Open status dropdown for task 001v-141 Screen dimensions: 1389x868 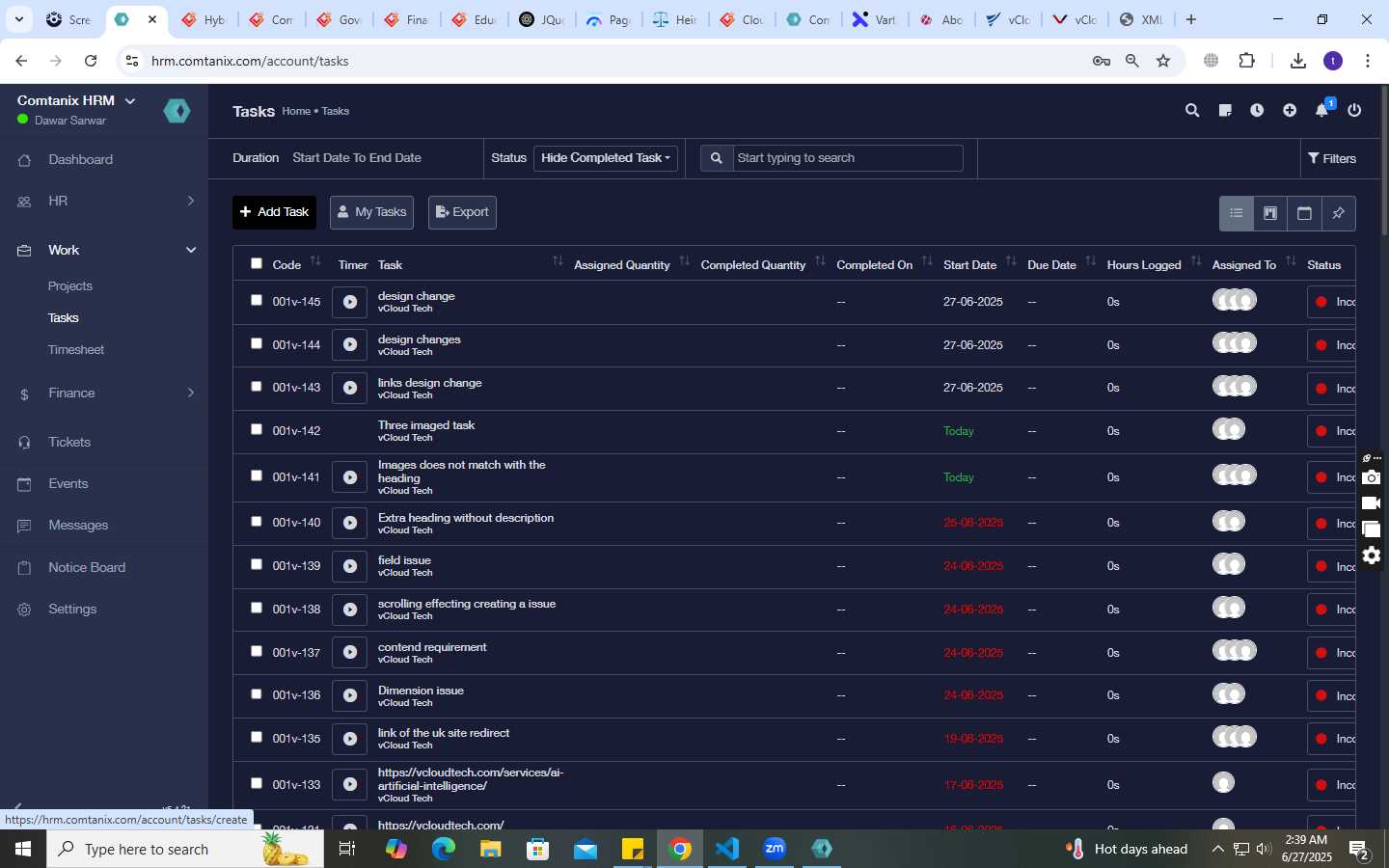(1331, 477)
